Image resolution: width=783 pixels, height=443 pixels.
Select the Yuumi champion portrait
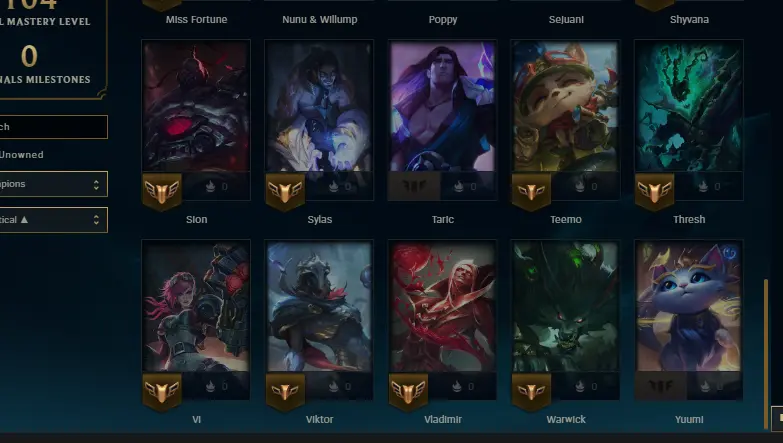[x=689, y=307]
